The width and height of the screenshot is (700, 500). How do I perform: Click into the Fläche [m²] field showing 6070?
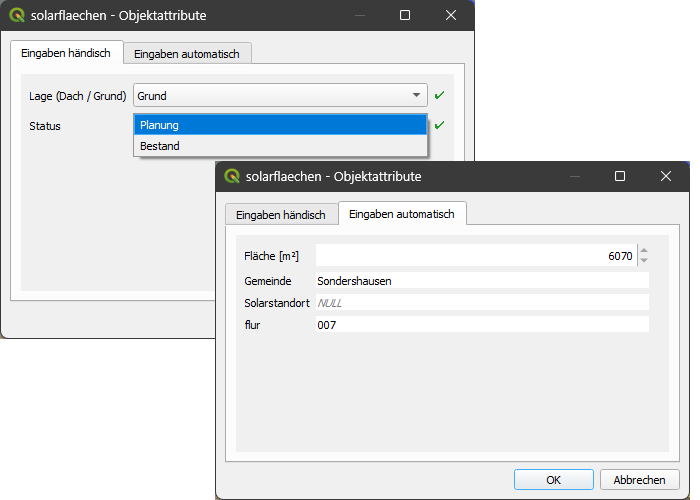(x=476, y=256)
